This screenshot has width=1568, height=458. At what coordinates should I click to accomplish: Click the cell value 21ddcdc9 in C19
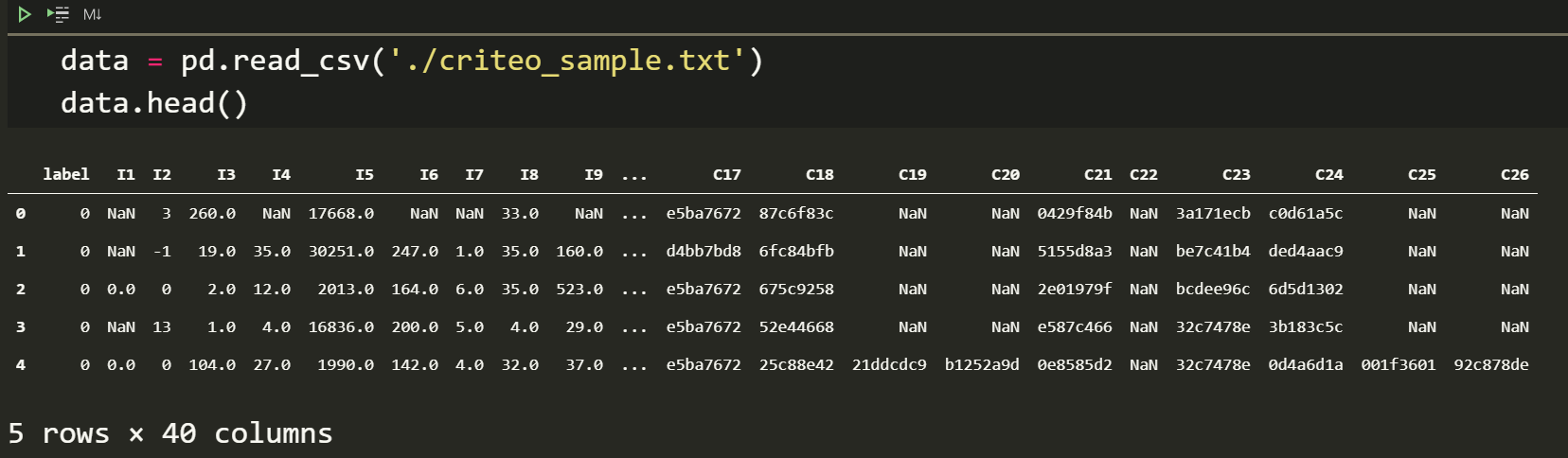point(889,365)
